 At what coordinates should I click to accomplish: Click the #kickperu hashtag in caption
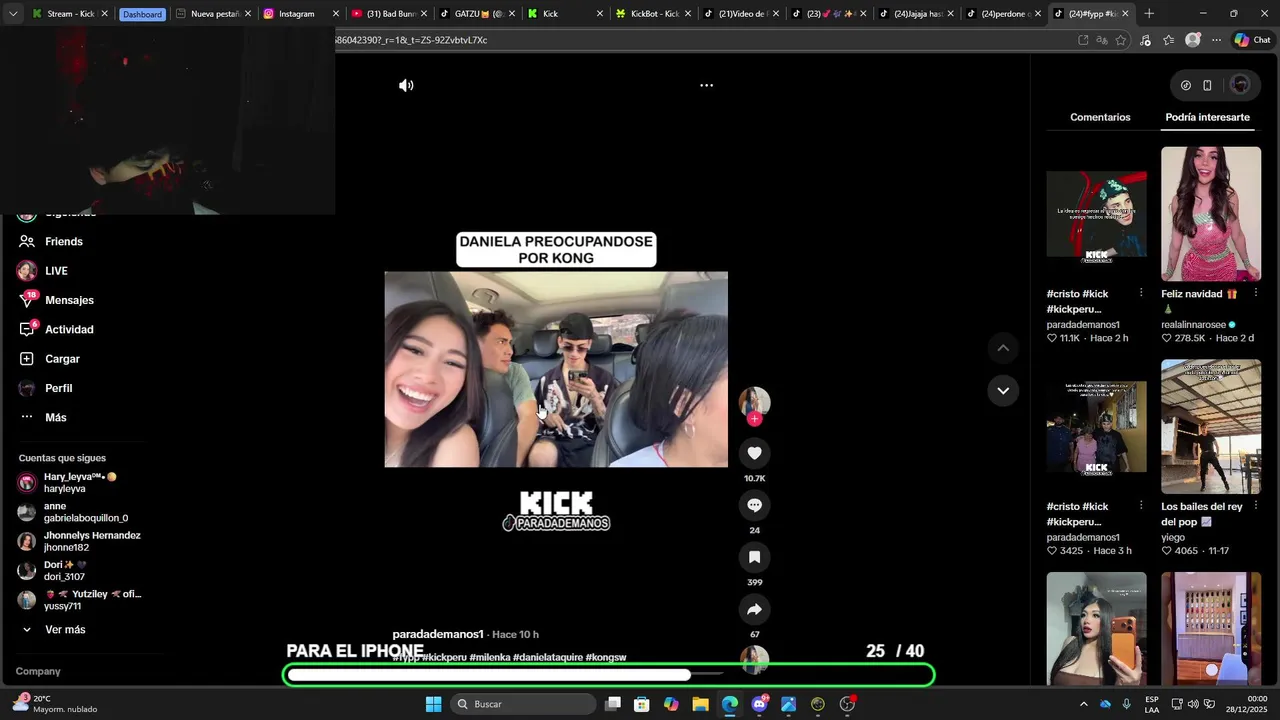pyautogui.click(x=444, y=657)
